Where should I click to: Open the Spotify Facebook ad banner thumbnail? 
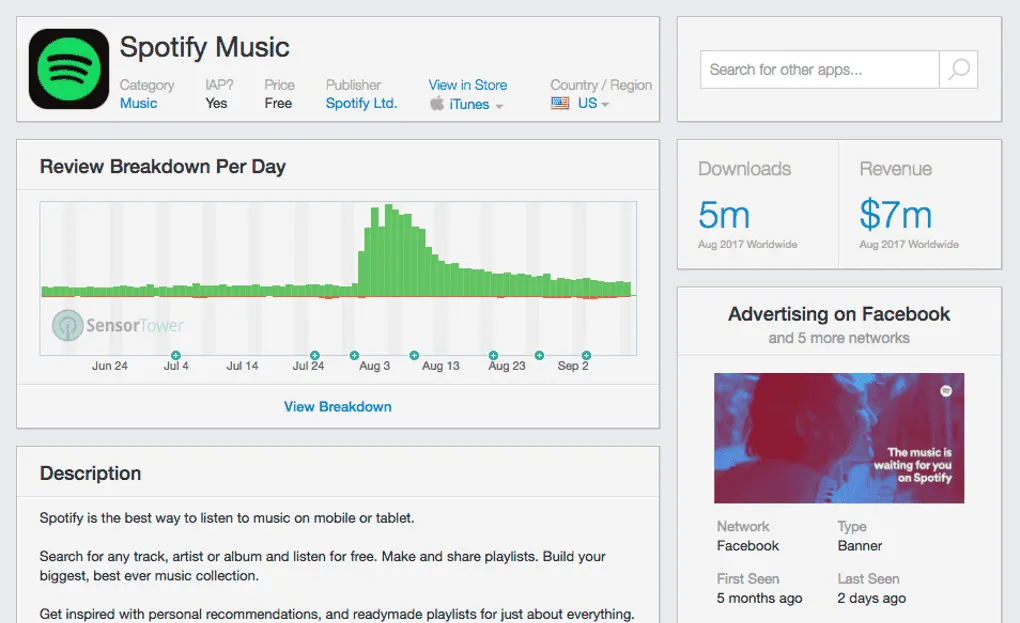point(839,438)
